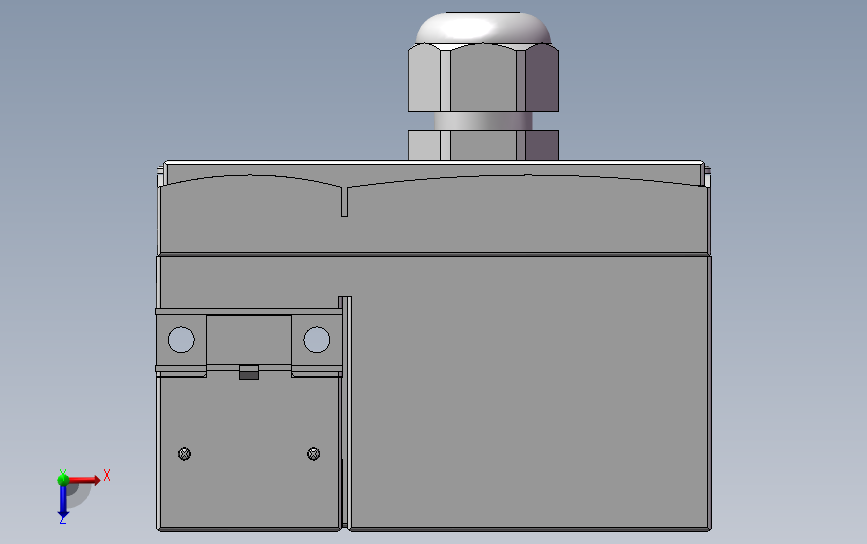Select the left screw on the lower-left panel

(x=185, y=454)
